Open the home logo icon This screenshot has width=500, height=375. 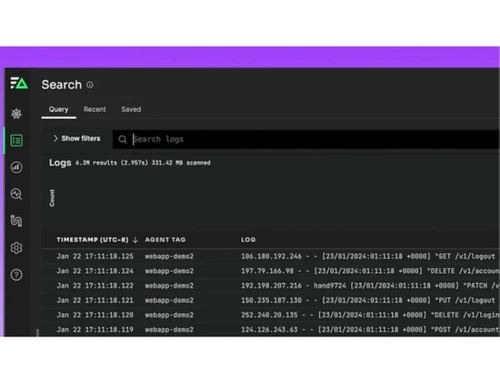(19, 83)
